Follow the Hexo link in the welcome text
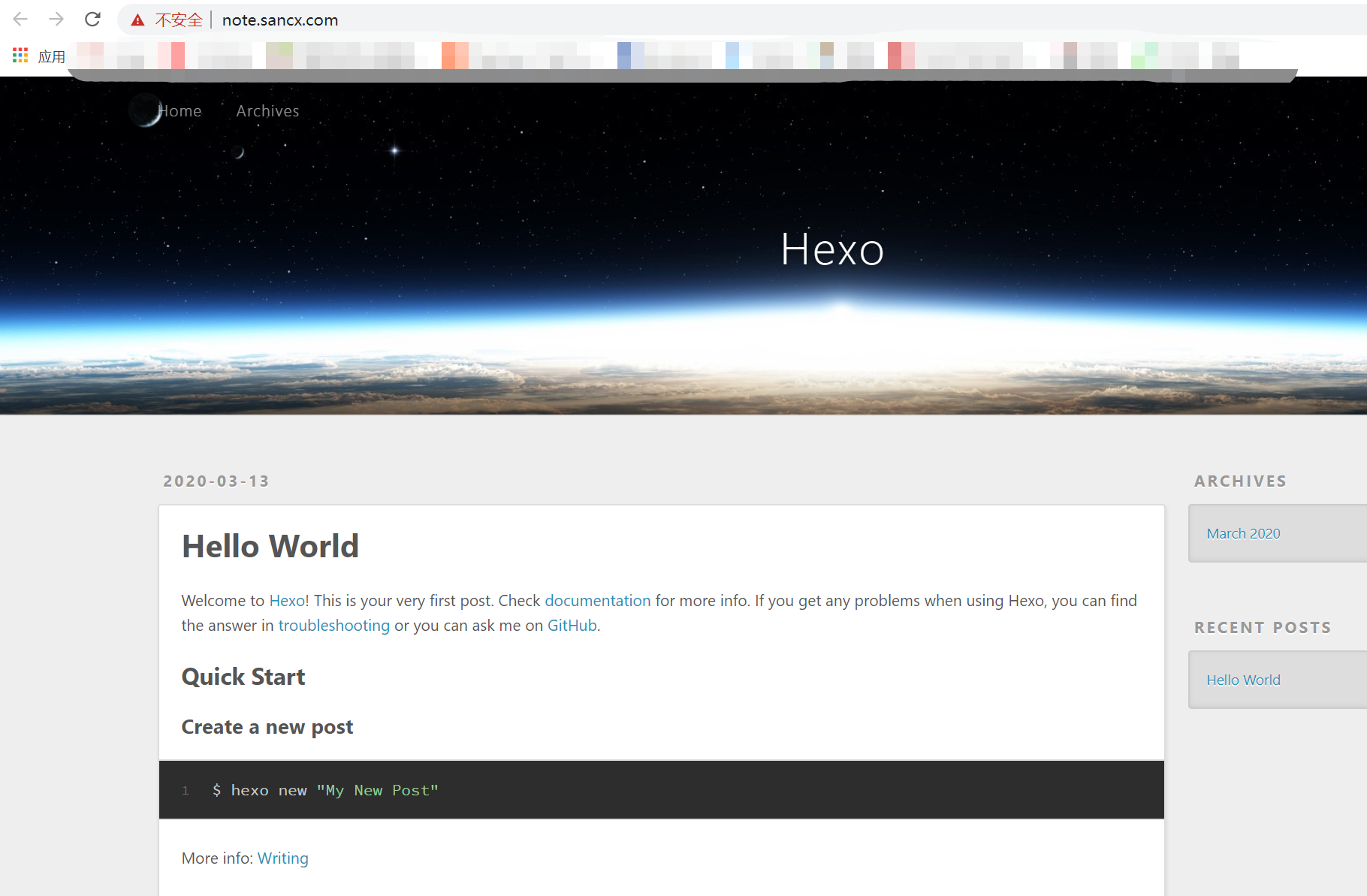 [x=287, y=601]
